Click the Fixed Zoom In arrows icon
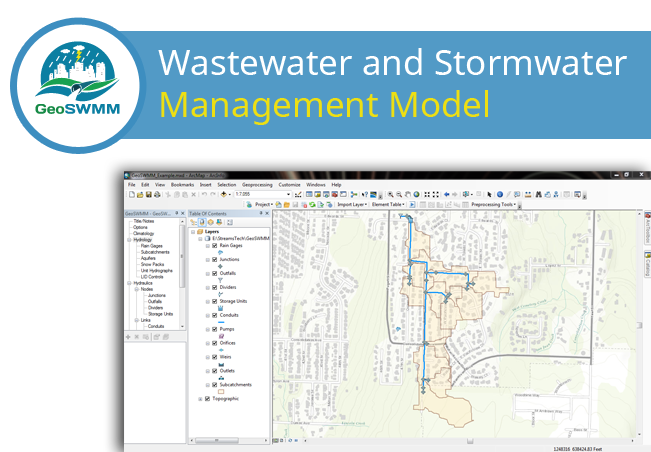651x452 pixels. (x=427, y=194)
